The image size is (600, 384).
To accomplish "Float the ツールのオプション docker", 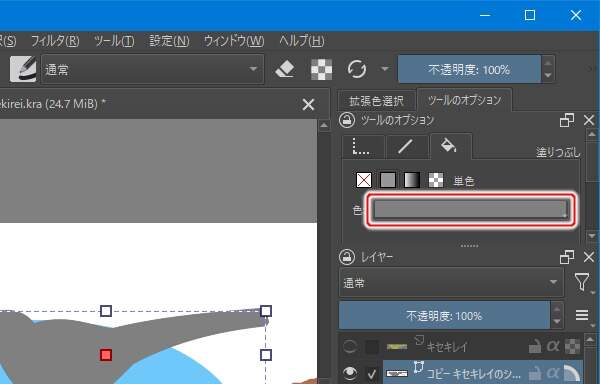I will [x=567, y=120].
